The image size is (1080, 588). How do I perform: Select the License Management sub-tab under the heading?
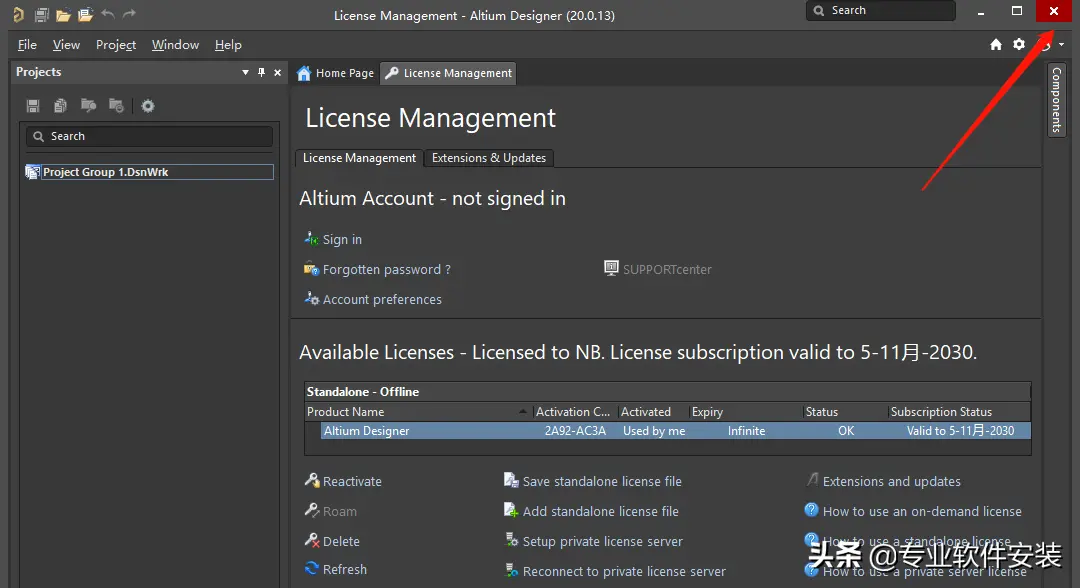pyautogui.click(x=359, y=158)
